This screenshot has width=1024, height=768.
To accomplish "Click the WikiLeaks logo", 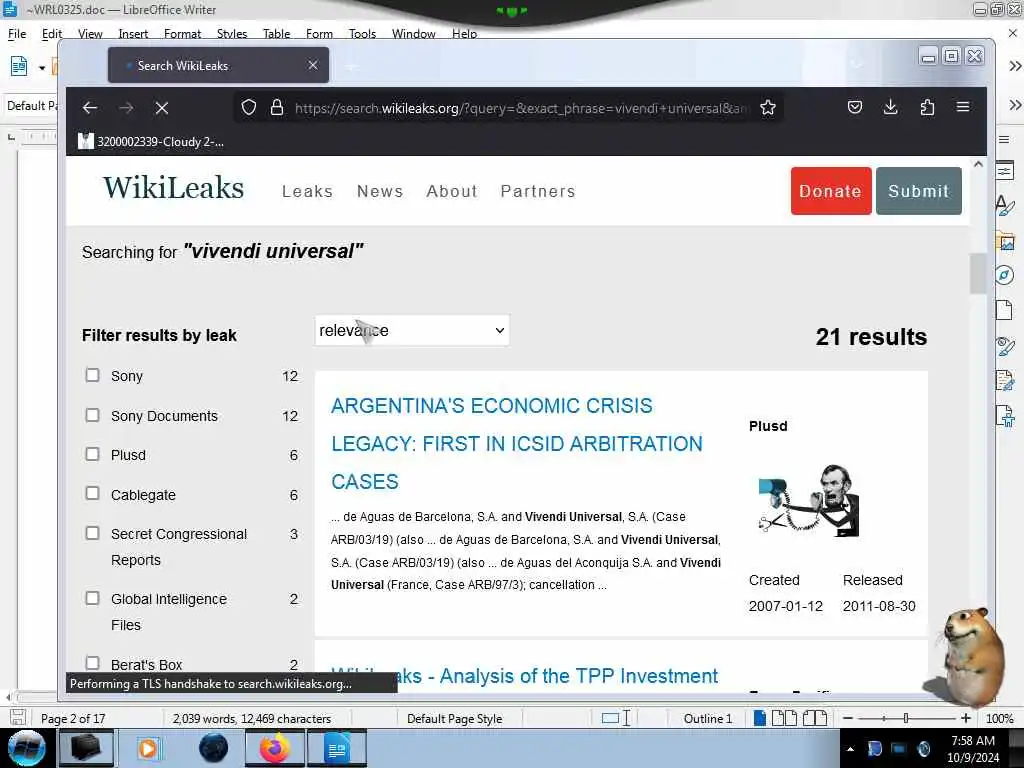I will [x=173, y=187].
